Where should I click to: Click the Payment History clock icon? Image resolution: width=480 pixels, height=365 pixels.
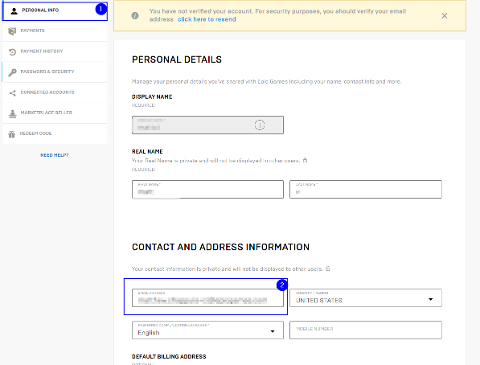[12, 52]
